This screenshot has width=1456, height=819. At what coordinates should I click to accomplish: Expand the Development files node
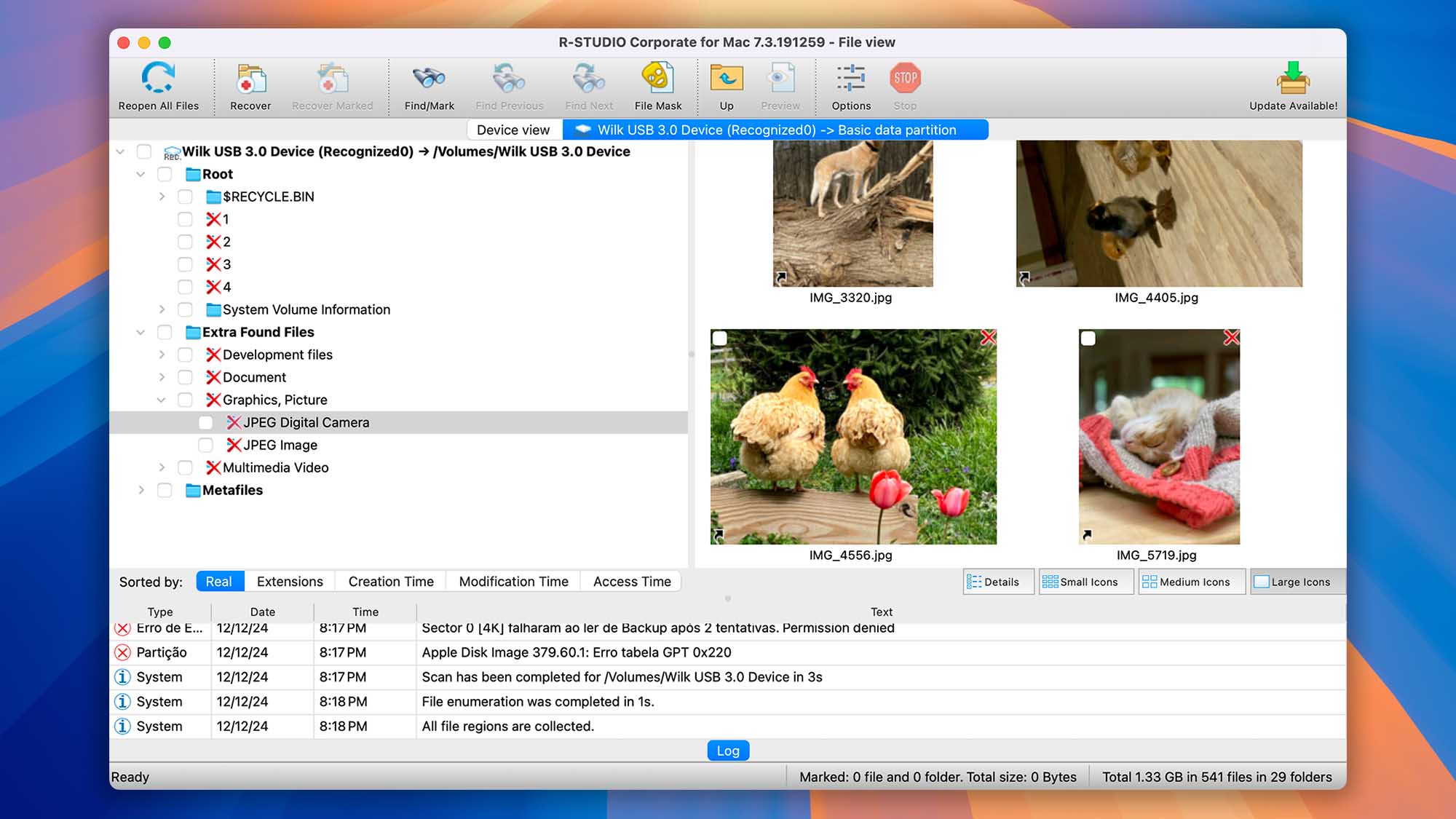click(162, 355)
